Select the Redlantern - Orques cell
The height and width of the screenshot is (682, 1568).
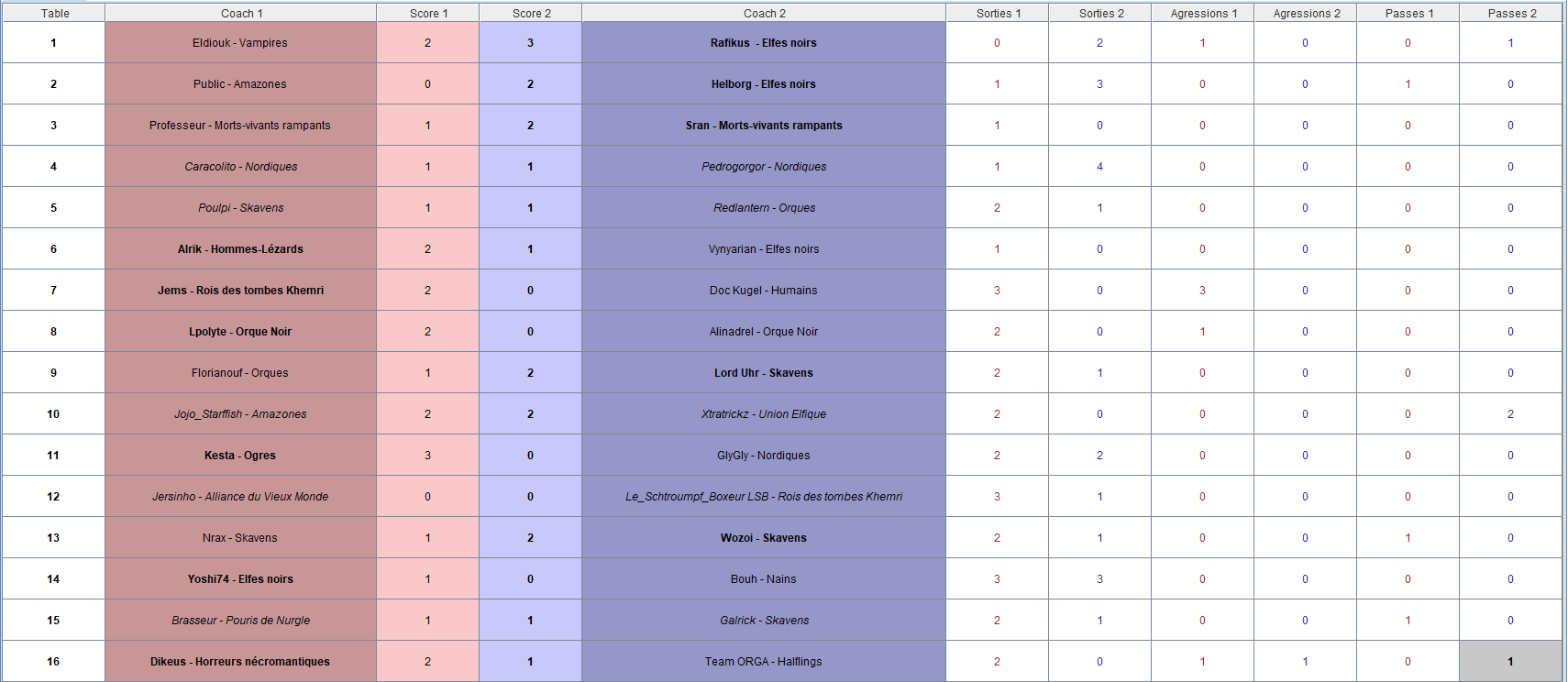[764, 208]
